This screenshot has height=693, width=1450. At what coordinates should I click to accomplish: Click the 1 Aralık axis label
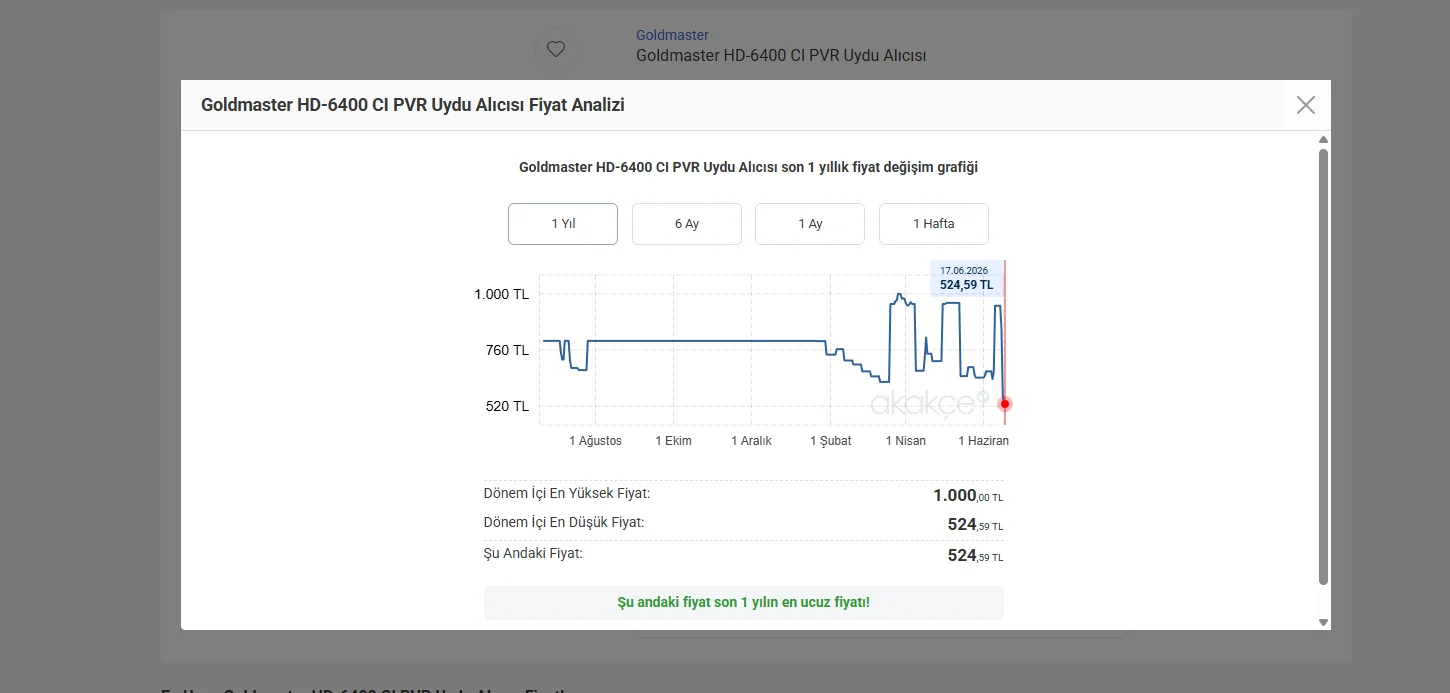click(x=752, y=441)
